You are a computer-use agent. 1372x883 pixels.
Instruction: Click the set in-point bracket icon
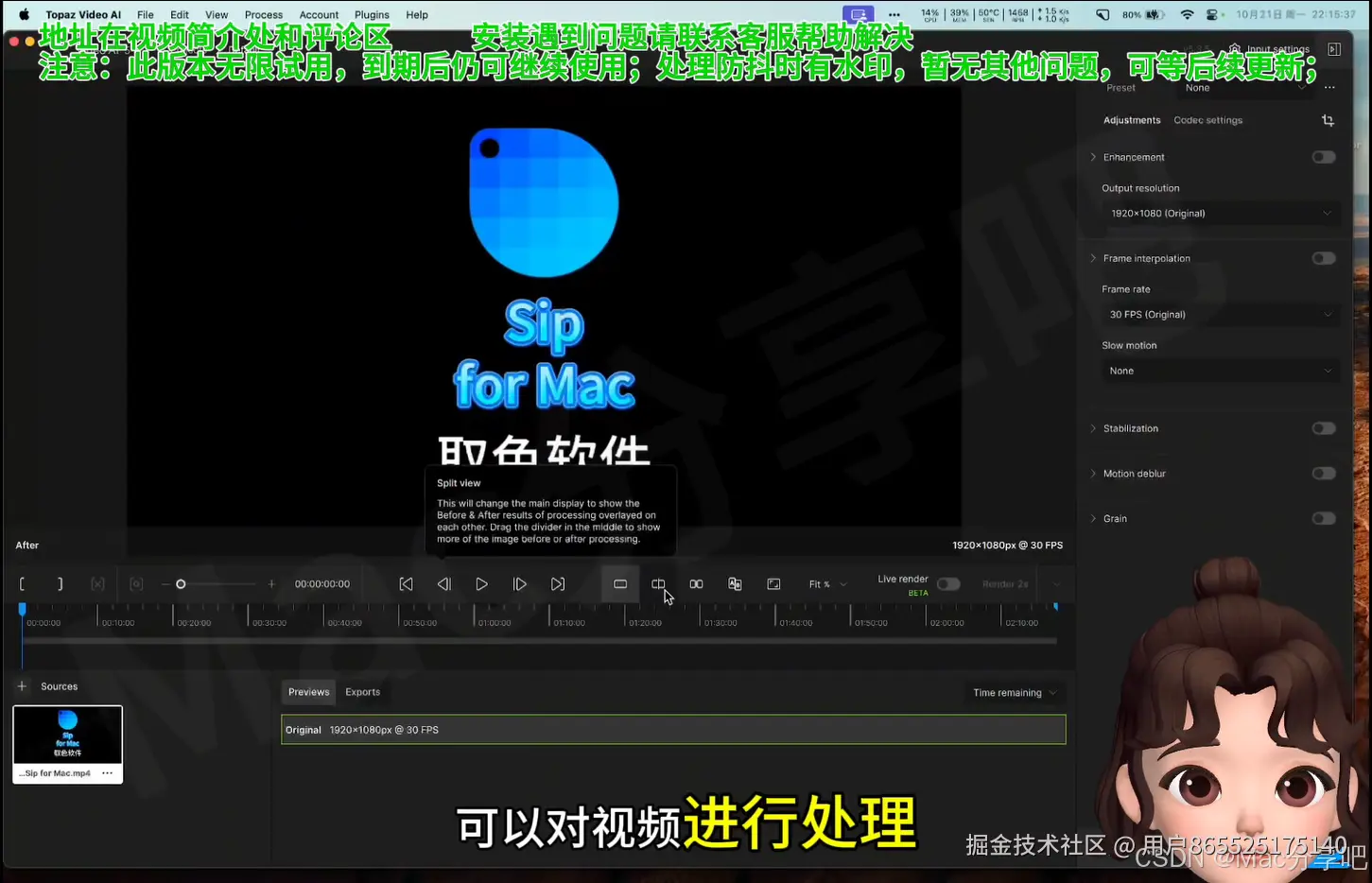click(x=22, y=583)
